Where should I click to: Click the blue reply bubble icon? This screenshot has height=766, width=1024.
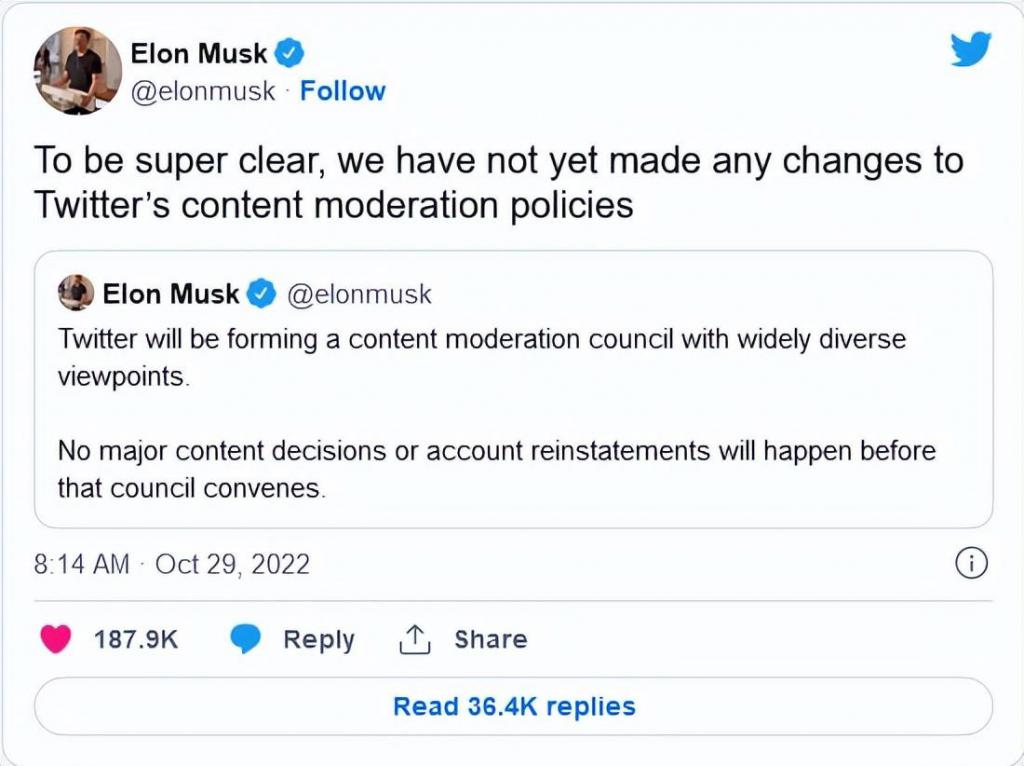[246, 639]
